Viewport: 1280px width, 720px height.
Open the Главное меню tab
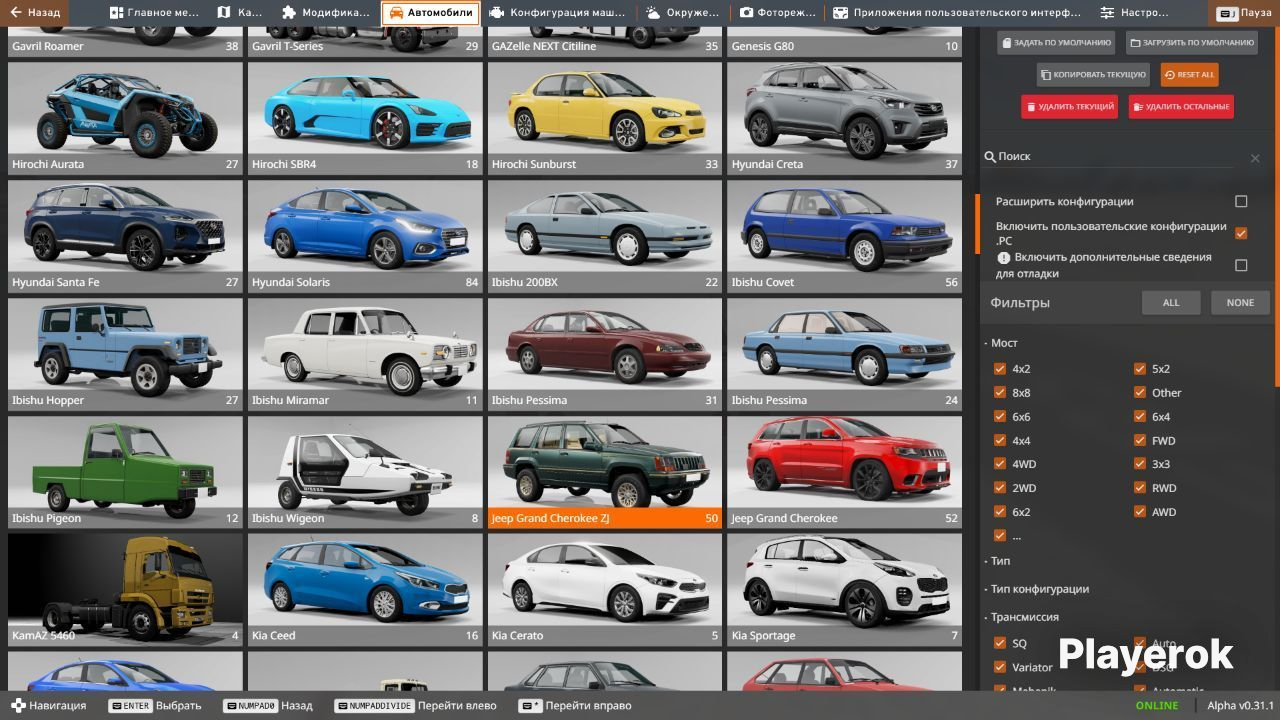tap(155, 13)
